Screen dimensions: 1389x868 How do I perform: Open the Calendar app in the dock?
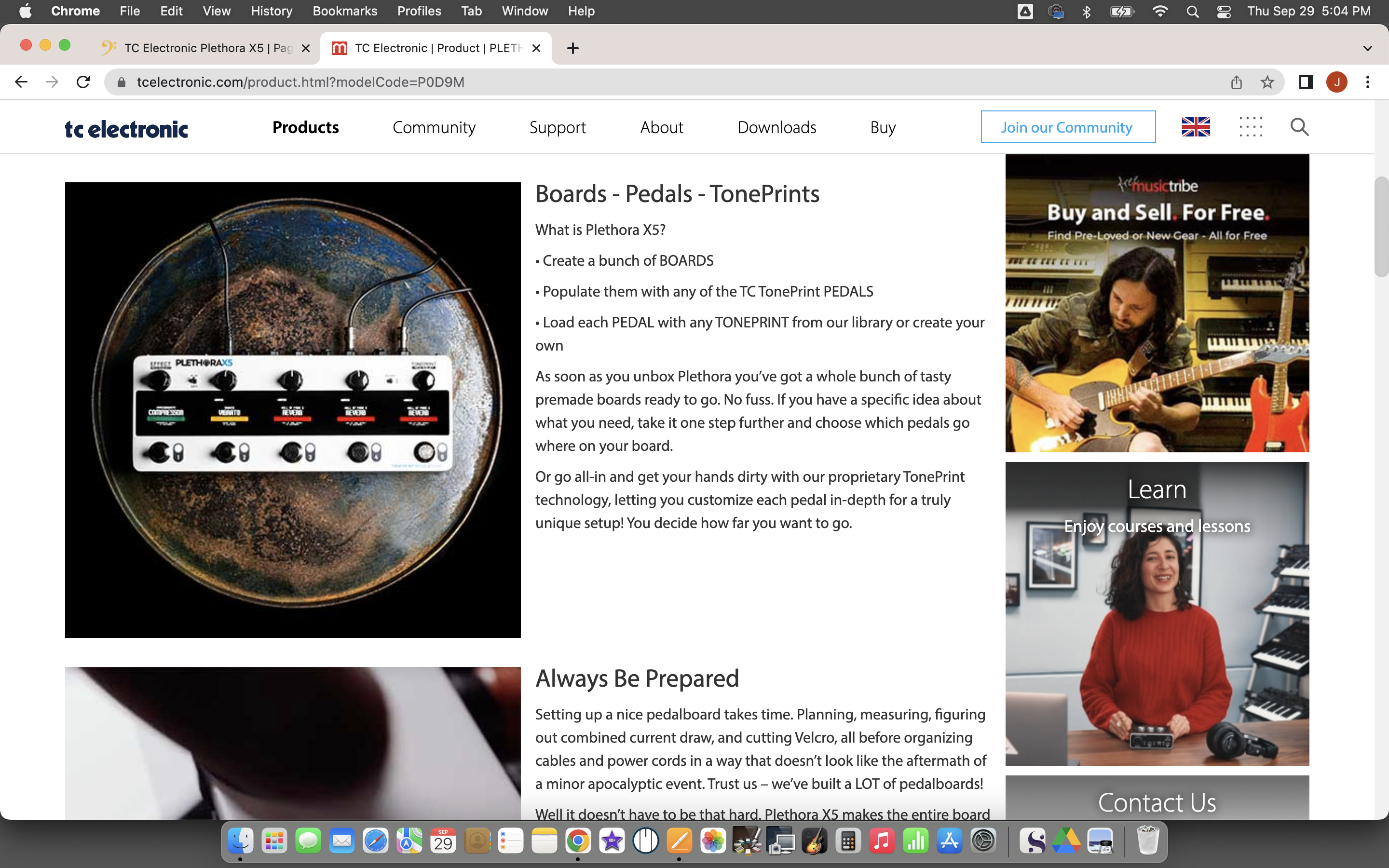[x=443, y=841]
